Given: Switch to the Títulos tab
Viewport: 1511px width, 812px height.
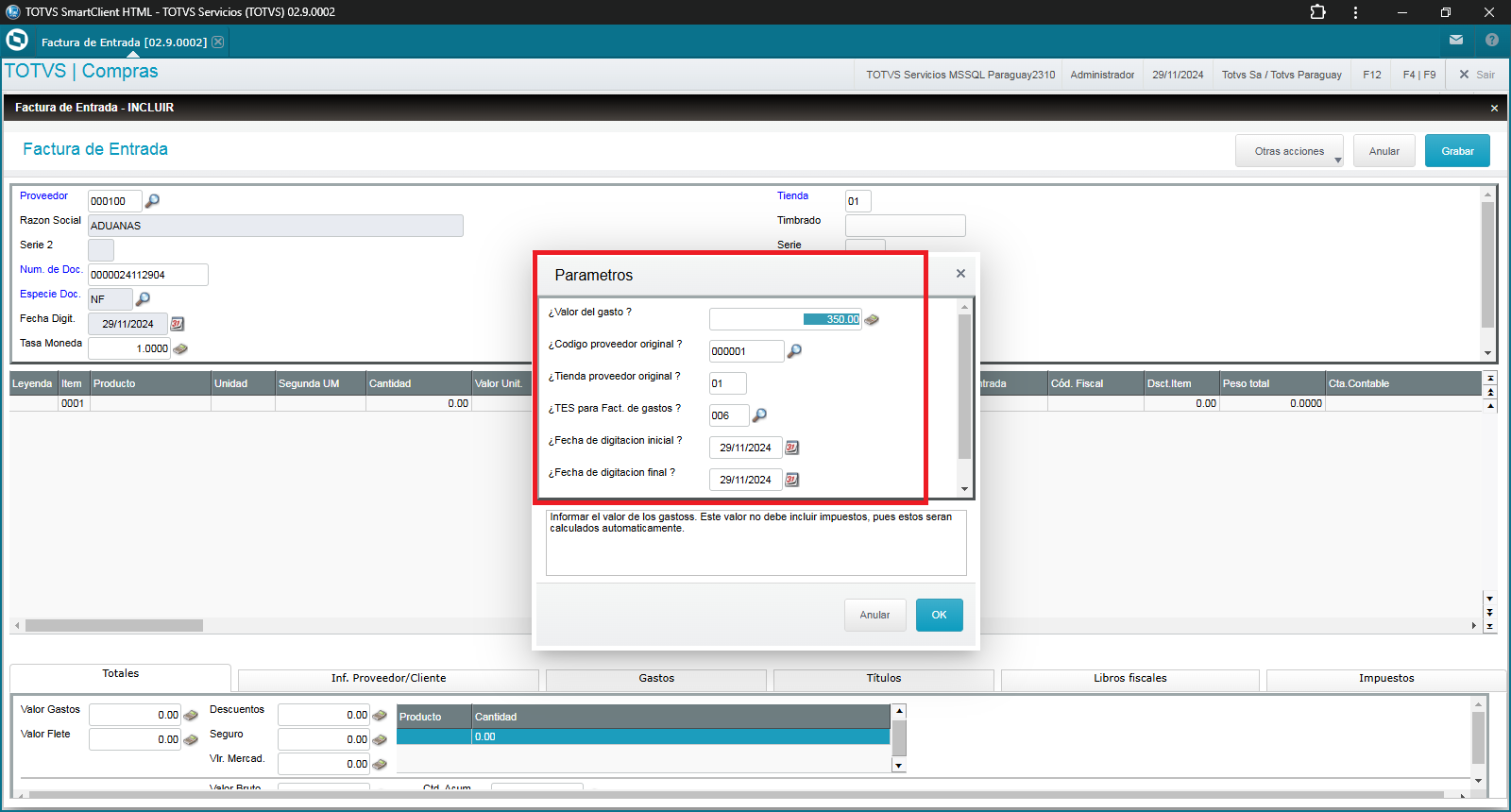Looking at the screenshot, I should (x=884, y=679).
